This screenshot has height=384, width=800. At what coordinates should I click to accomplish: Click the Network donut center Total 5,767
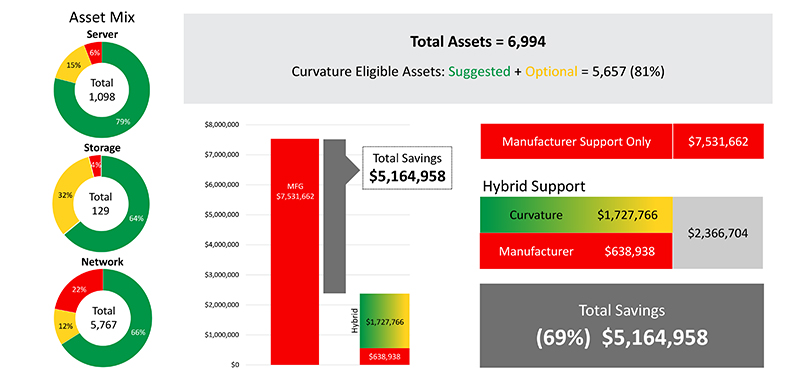[103, 317]
